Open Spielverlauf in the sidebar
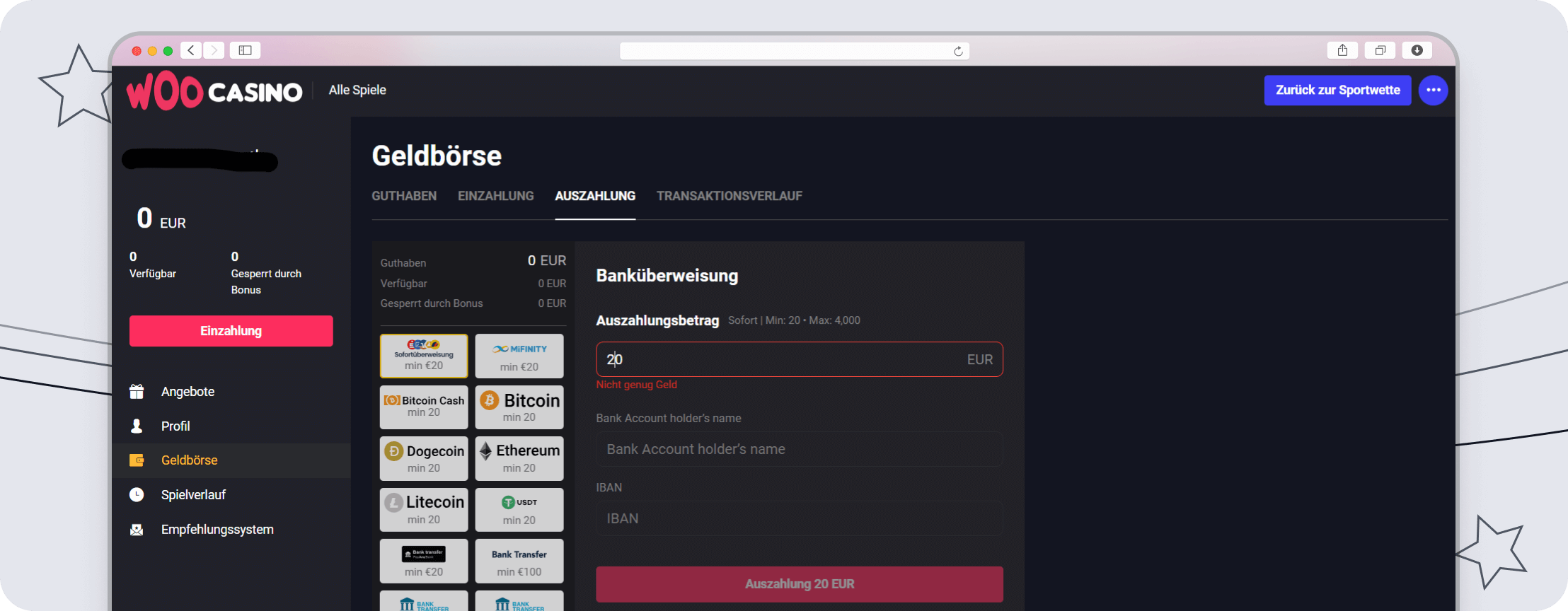 193,495
